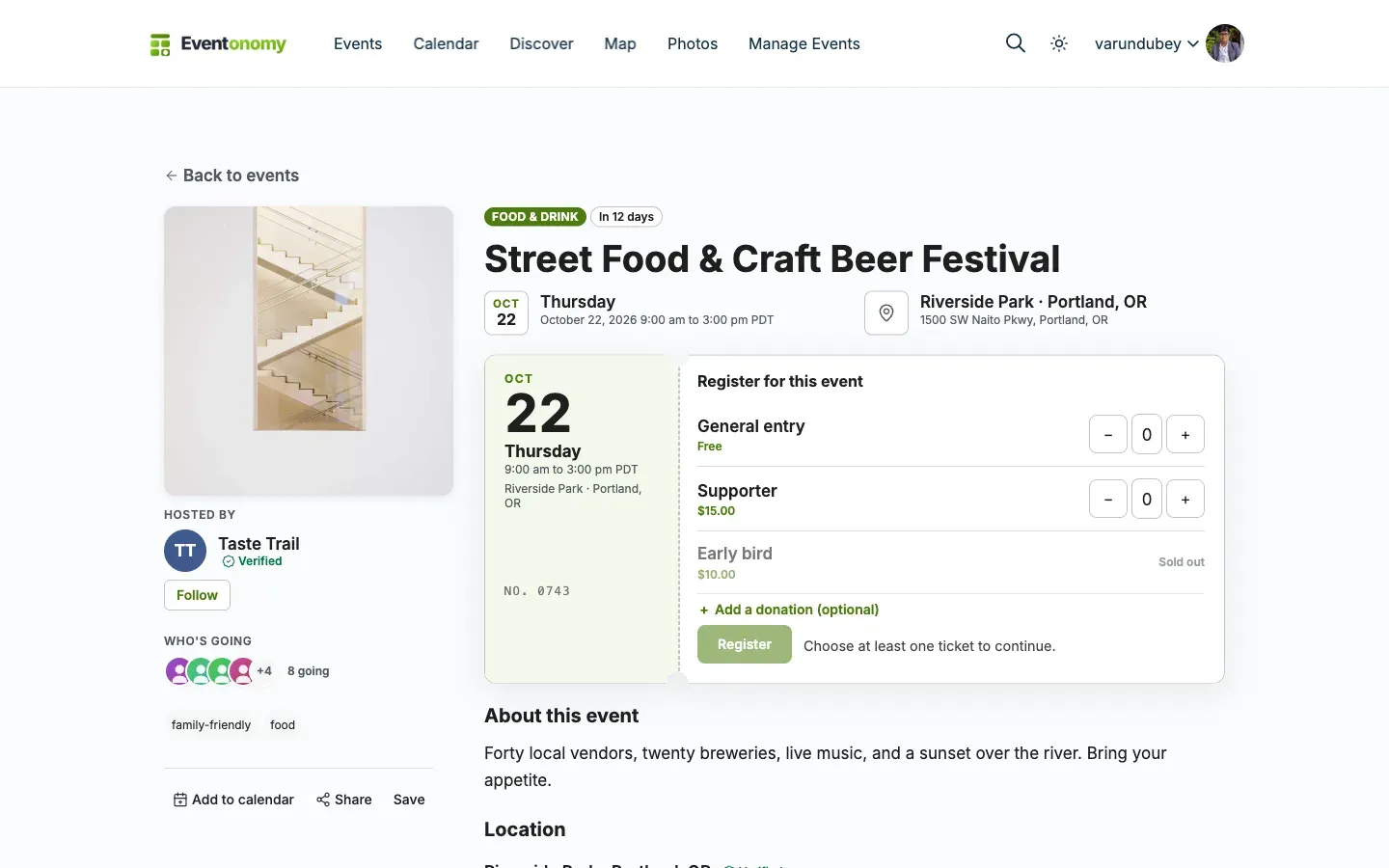
Task: Follow the Taste Trail host
Action: coord(197,595)
